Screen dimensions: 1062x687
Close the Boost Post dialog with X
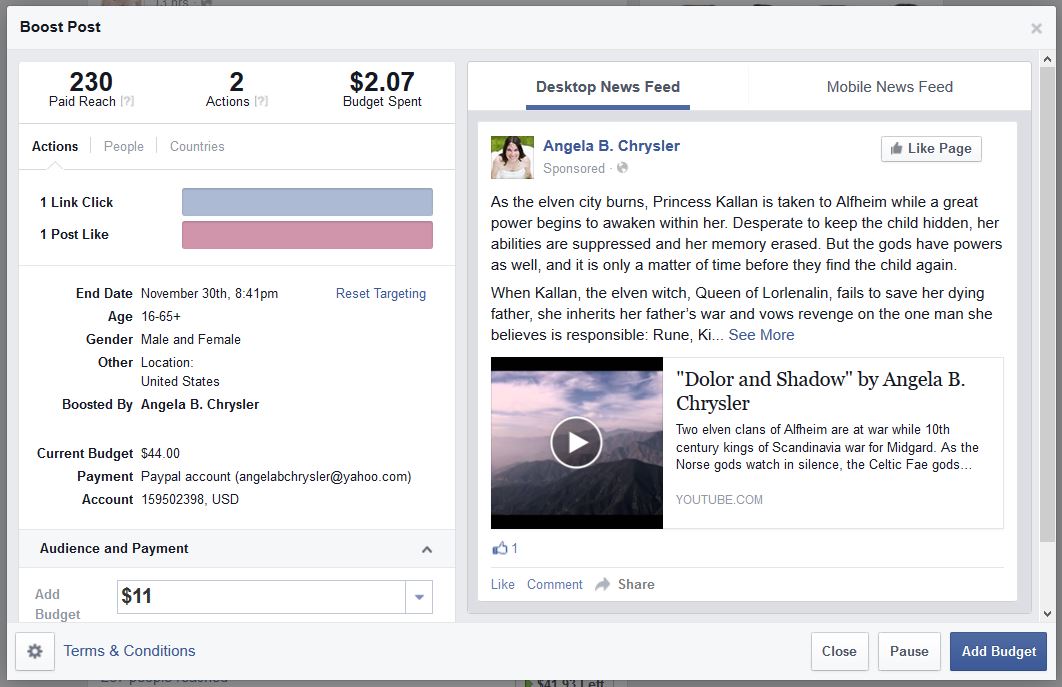pyautogui.click(x=1036, y=28)
